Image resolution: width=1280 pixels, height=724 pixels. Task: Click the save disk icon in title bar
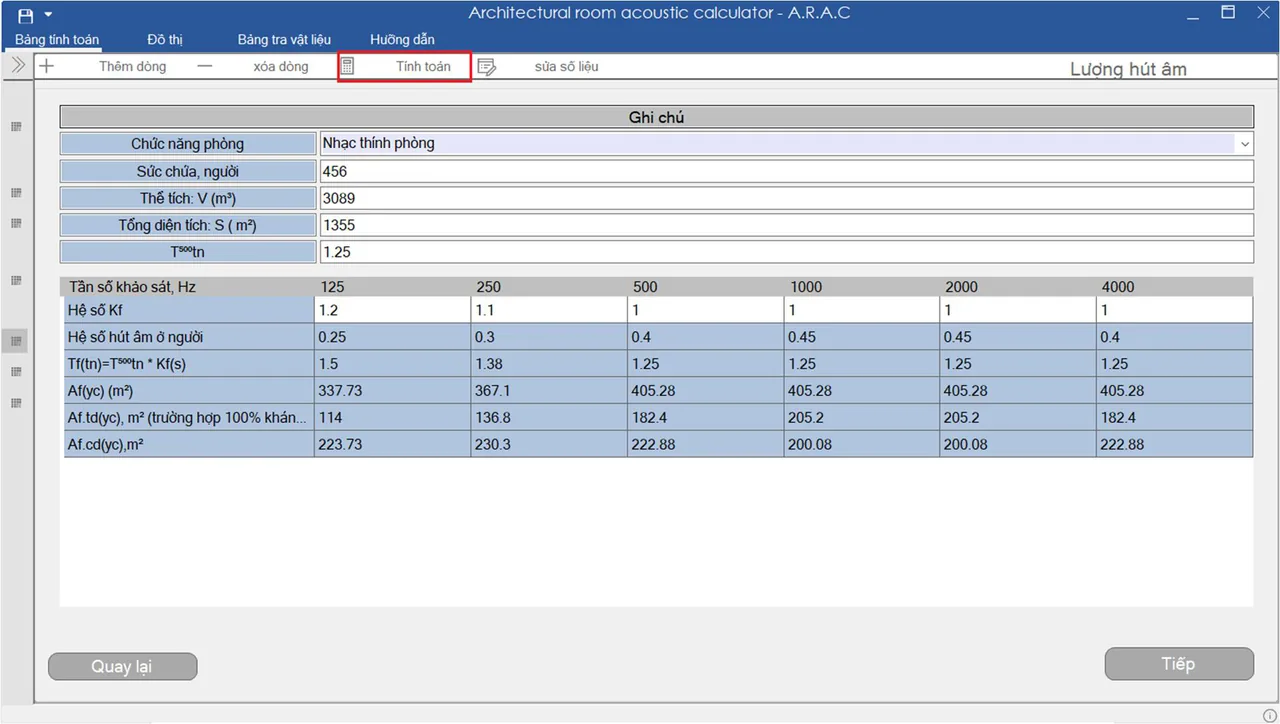pyautogui.click(x=26, y=15)
